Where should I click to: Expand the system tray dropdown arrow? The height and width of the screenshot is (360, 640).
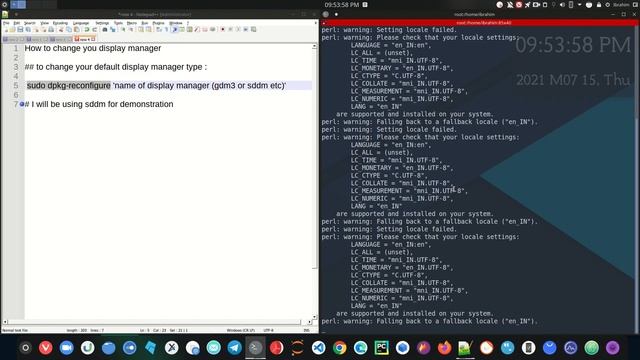(x=579, y=5)
